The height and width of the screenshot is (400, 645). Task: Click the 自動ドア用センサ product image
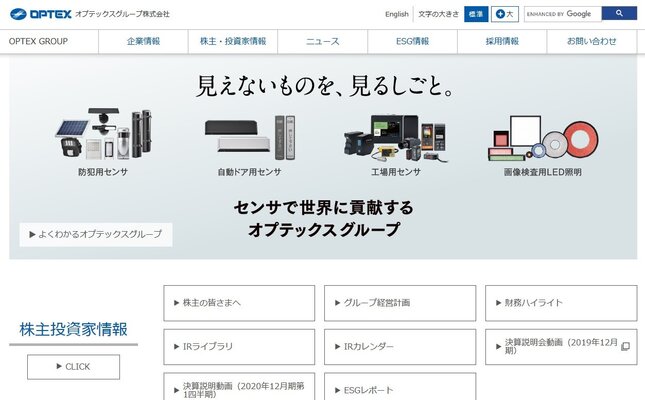click(x=250, y=137)
